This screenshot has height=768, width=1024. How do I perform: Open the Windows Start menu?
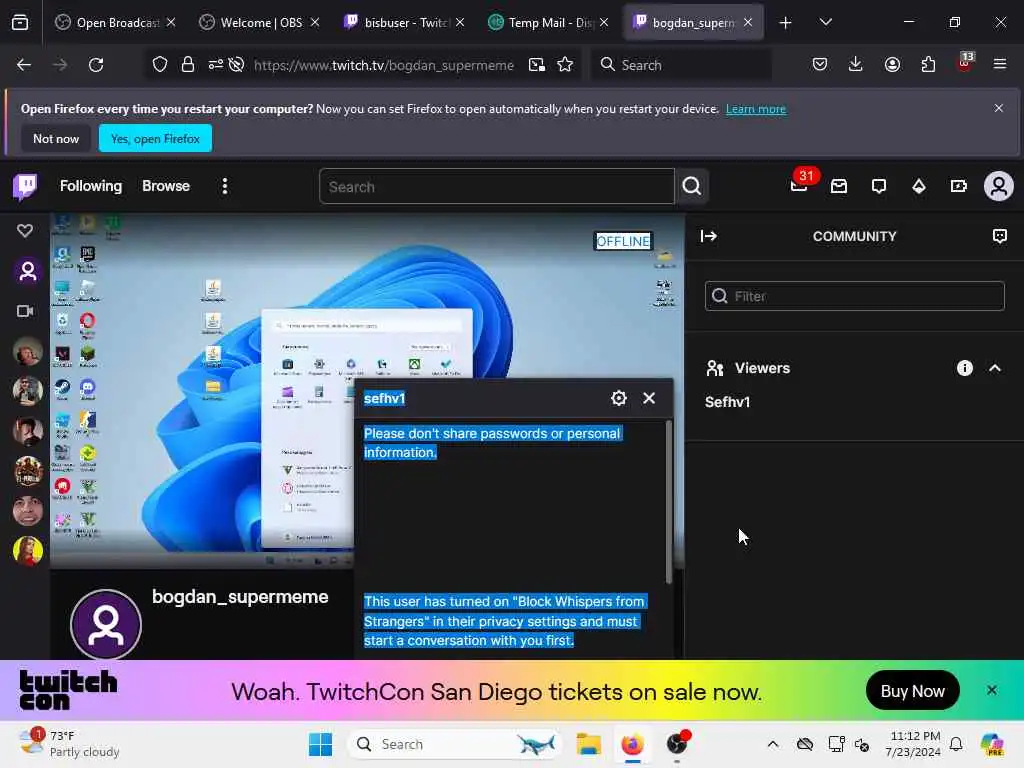[x=320, y=744]
